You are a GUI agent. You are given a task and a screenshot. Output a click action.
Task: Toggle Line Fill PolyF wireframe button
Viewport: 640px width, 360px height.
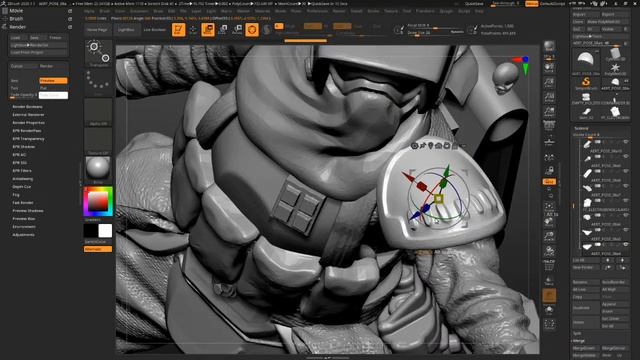[x=549, y=265]
